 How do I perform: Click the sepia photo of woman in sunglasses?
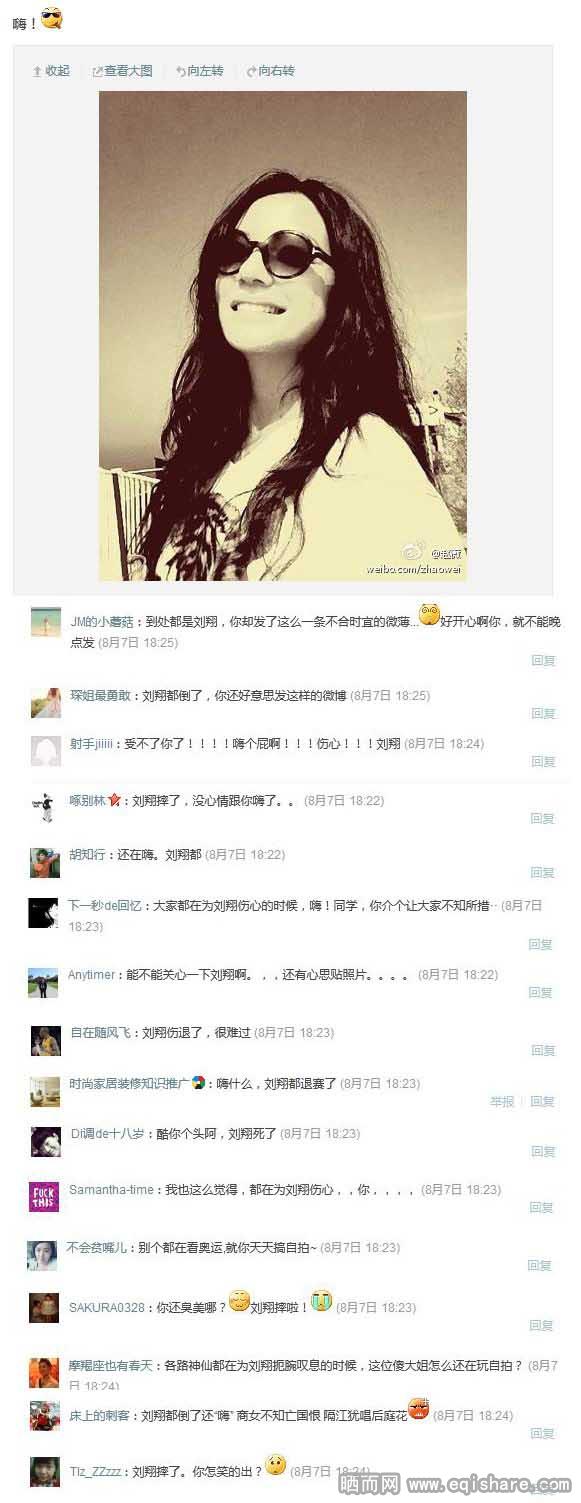pyautogui.click(x=282, y=336)
